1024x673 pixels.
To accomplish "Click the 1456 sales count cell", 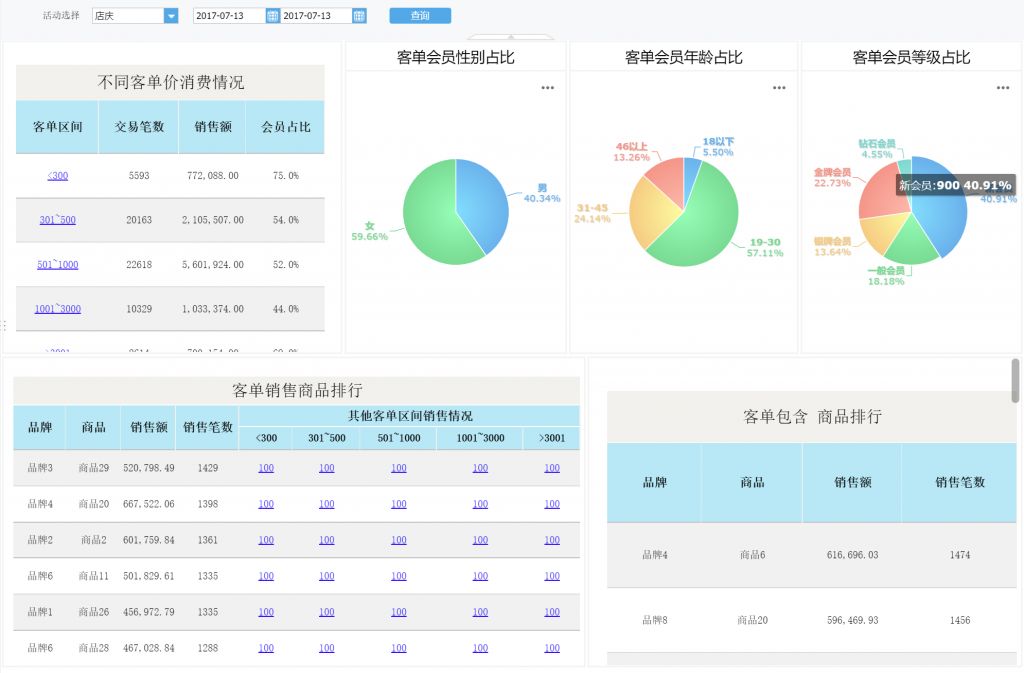I will pos(960,620).
